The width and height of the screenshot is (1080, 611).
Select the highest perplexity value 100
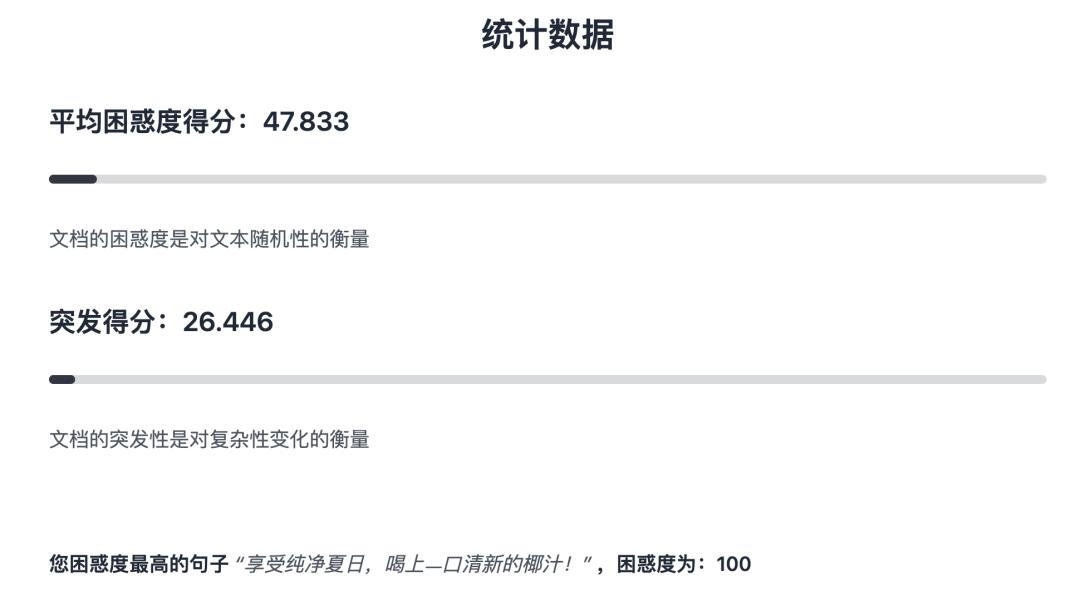[733, 564]
